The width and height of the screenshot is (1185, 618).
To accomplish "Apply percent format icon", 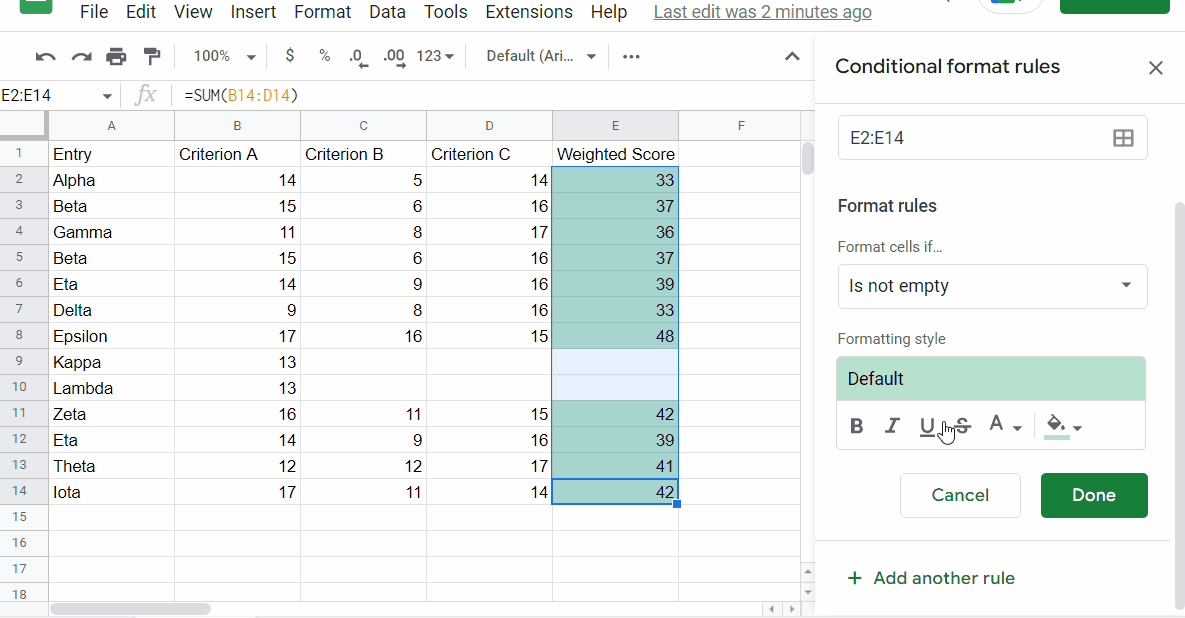I will tap(325, 56).
